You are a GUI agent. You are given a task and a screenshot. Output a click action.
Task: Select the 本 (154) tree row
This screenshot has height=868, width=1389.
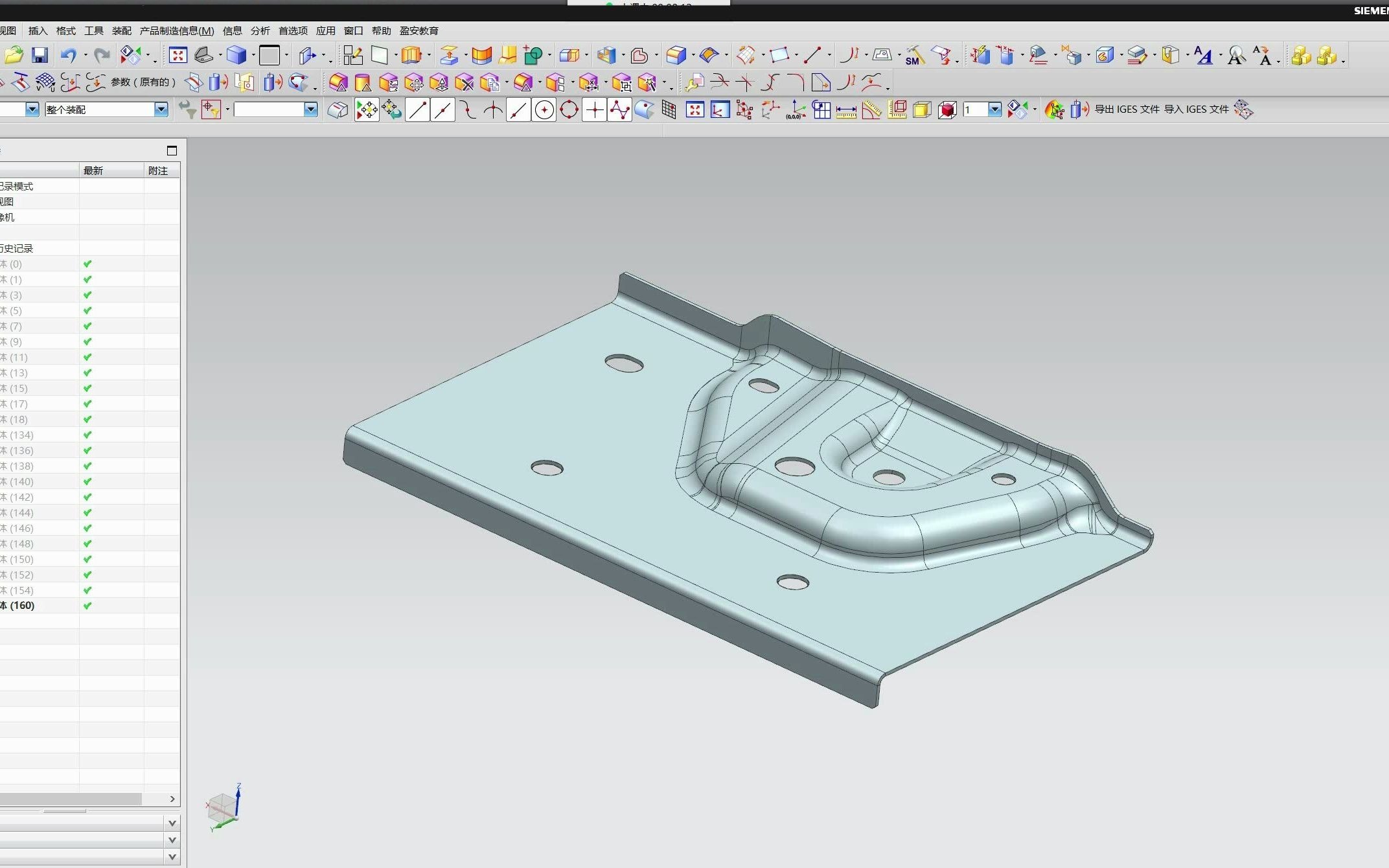tap(90, 590)
